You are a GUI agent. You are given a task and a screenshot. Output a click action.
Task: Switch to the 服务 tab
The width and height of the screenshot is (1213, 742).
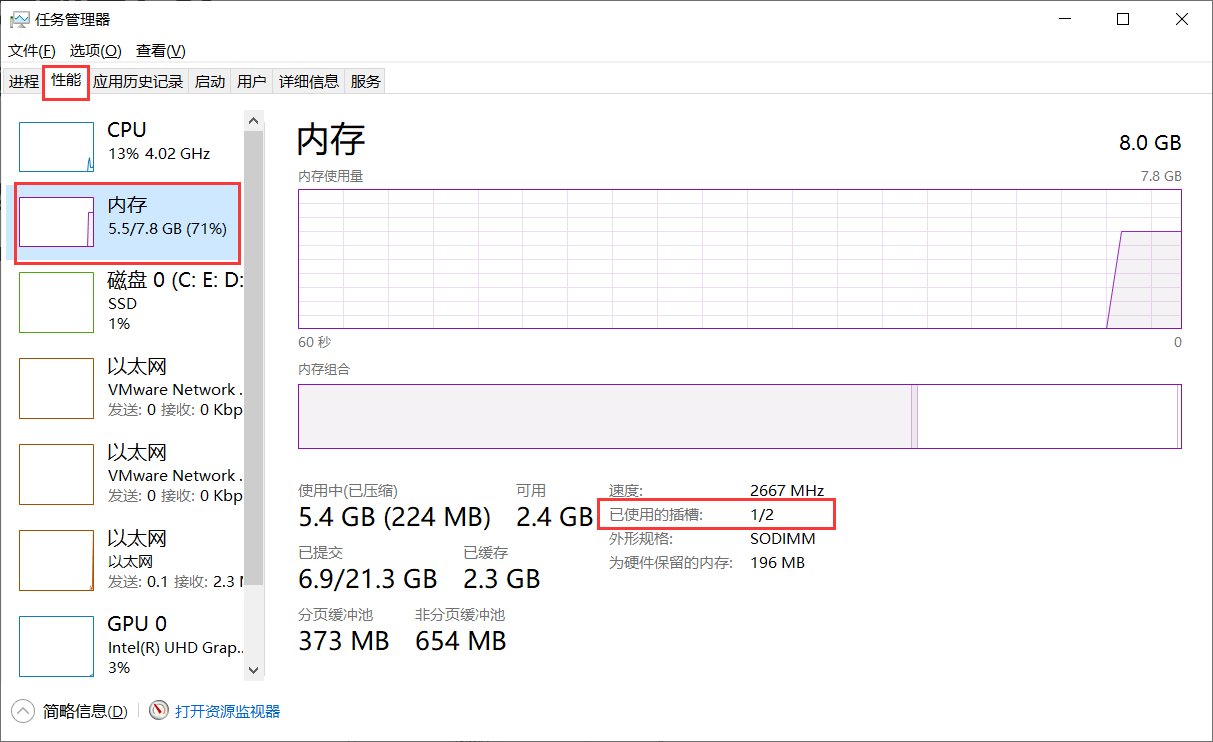(x=366, y=81)
